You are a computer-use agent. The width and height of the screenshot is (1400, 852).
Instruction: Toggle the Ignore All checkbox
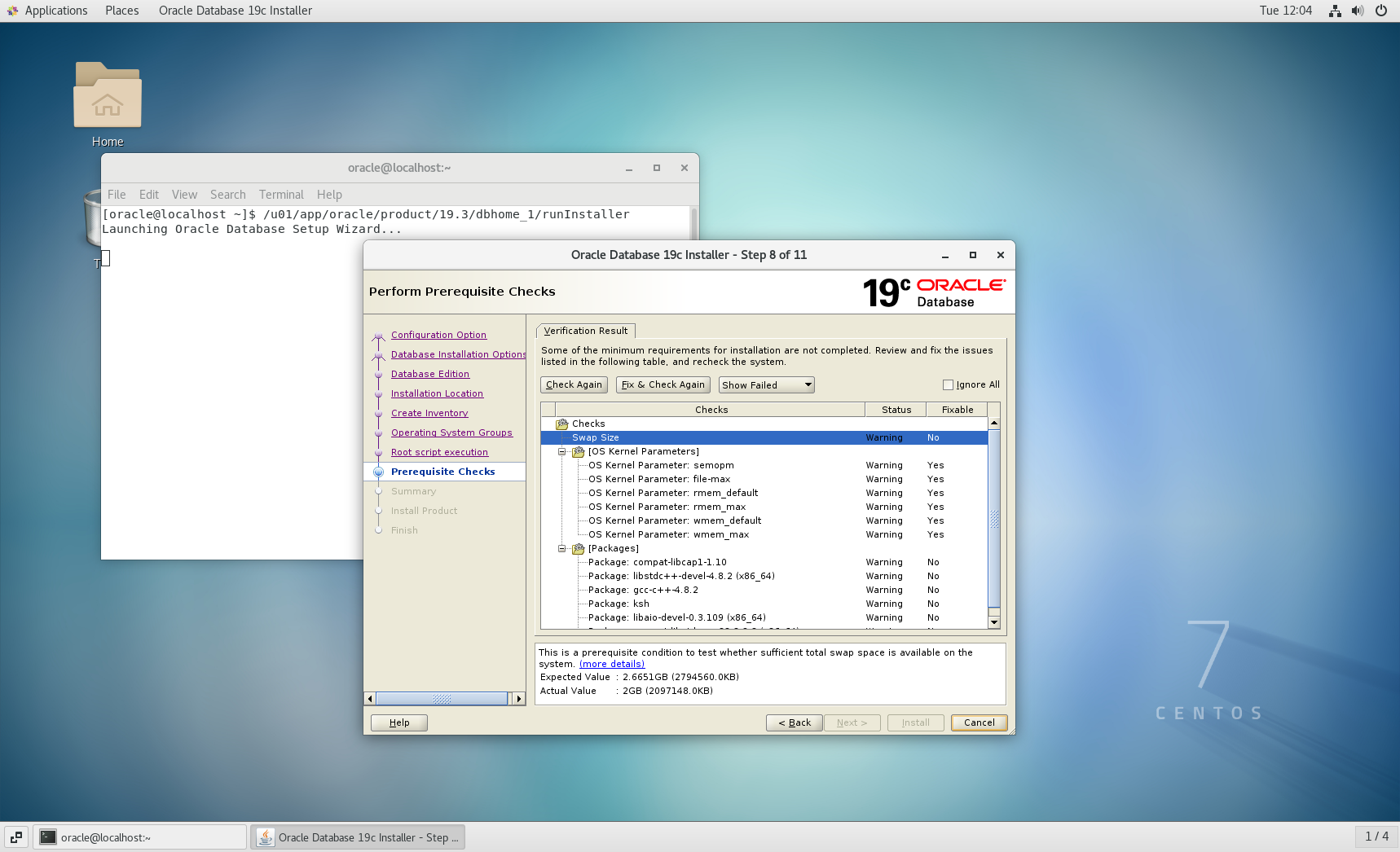click(948, 384)
